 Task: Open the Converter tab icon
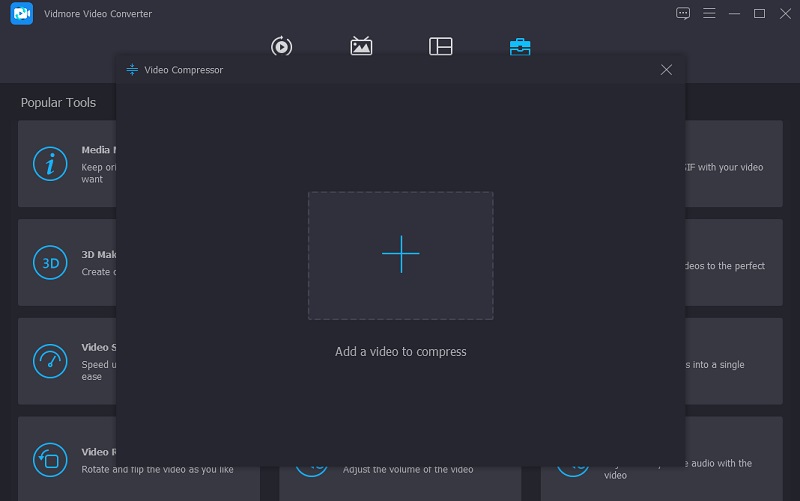coord(281,46)
